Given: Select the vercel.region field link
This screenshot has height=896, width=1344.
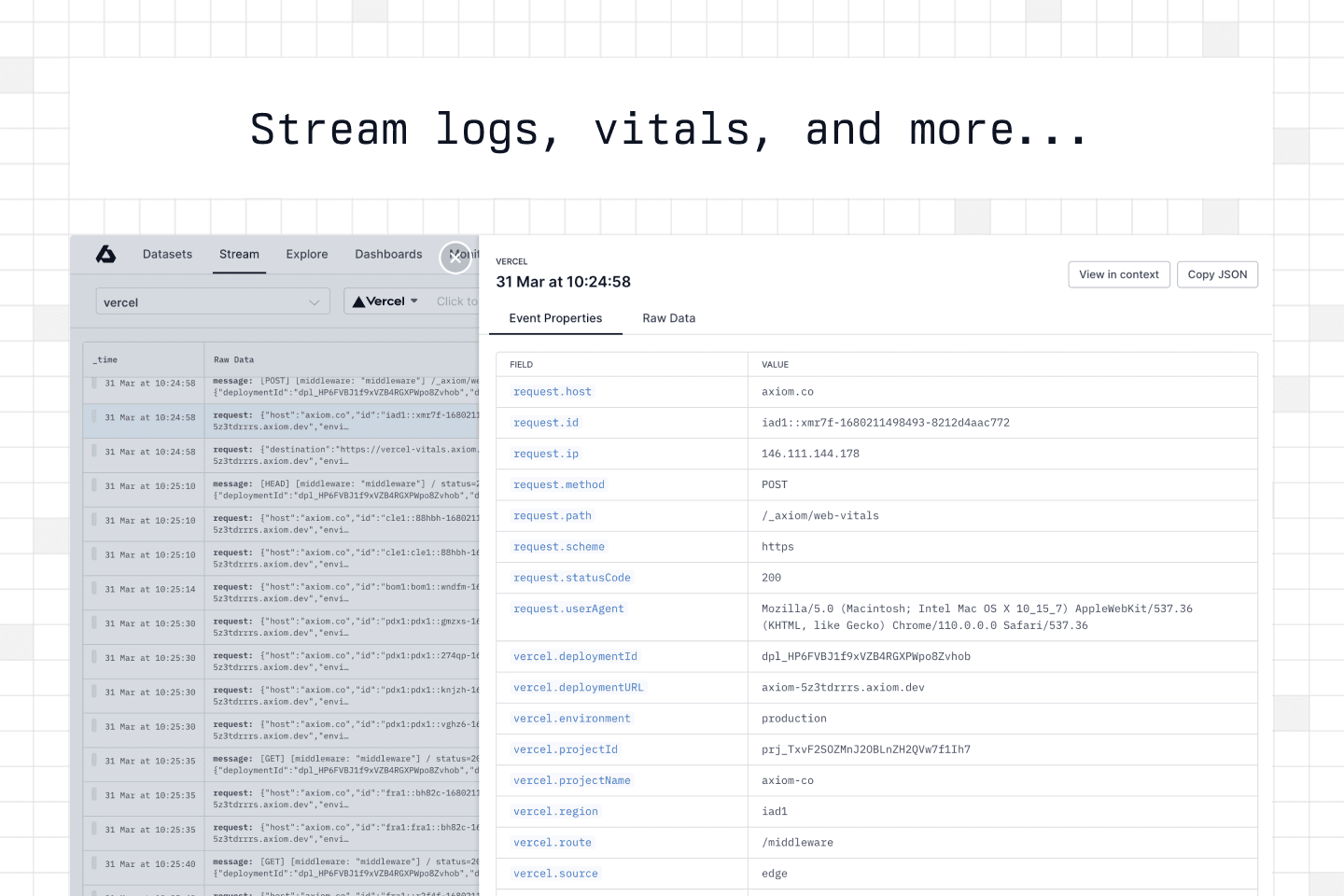Looking at the screenshot, I should point(555,812).
